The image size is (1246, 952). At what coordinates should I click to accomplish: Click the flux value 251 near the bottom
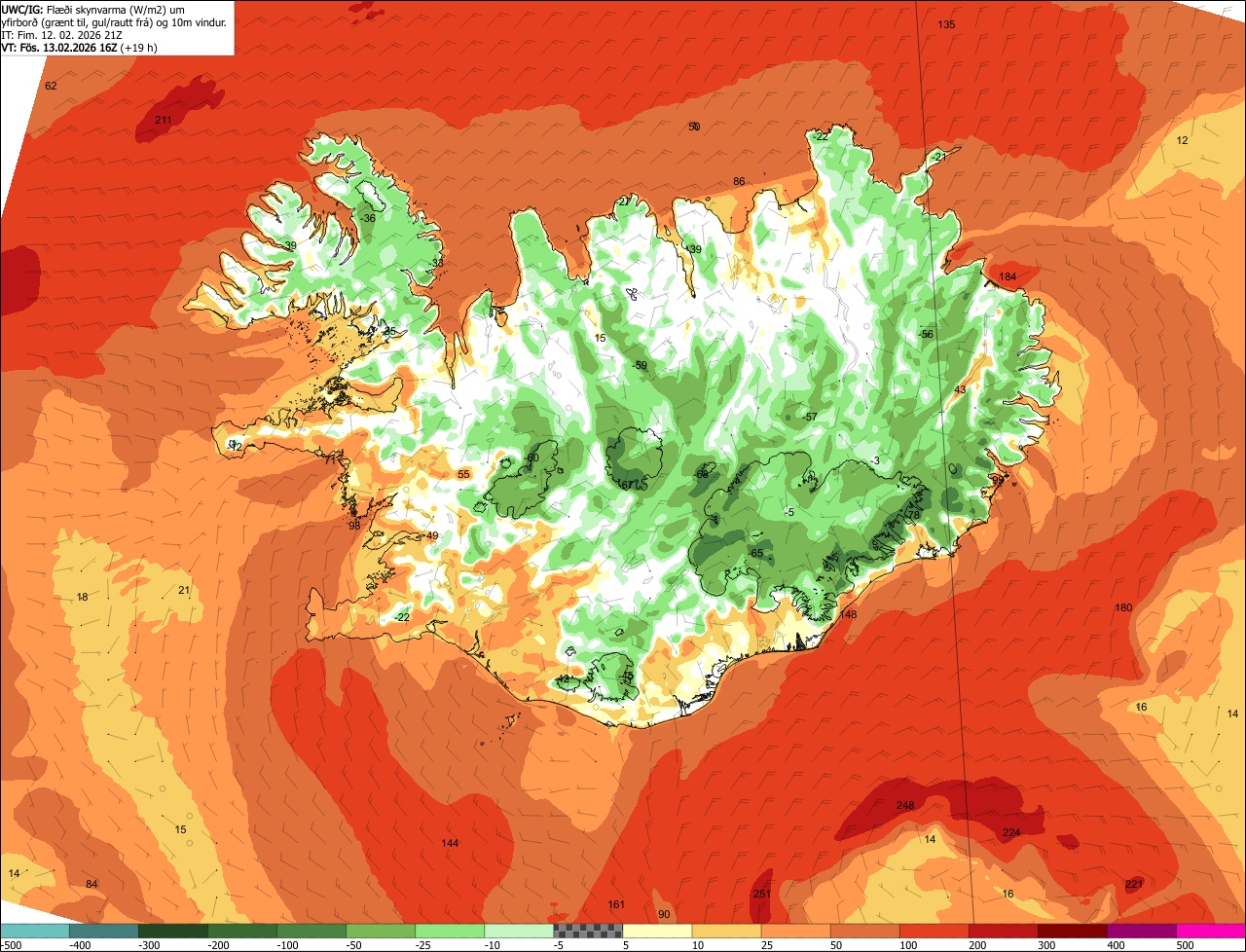762,894
